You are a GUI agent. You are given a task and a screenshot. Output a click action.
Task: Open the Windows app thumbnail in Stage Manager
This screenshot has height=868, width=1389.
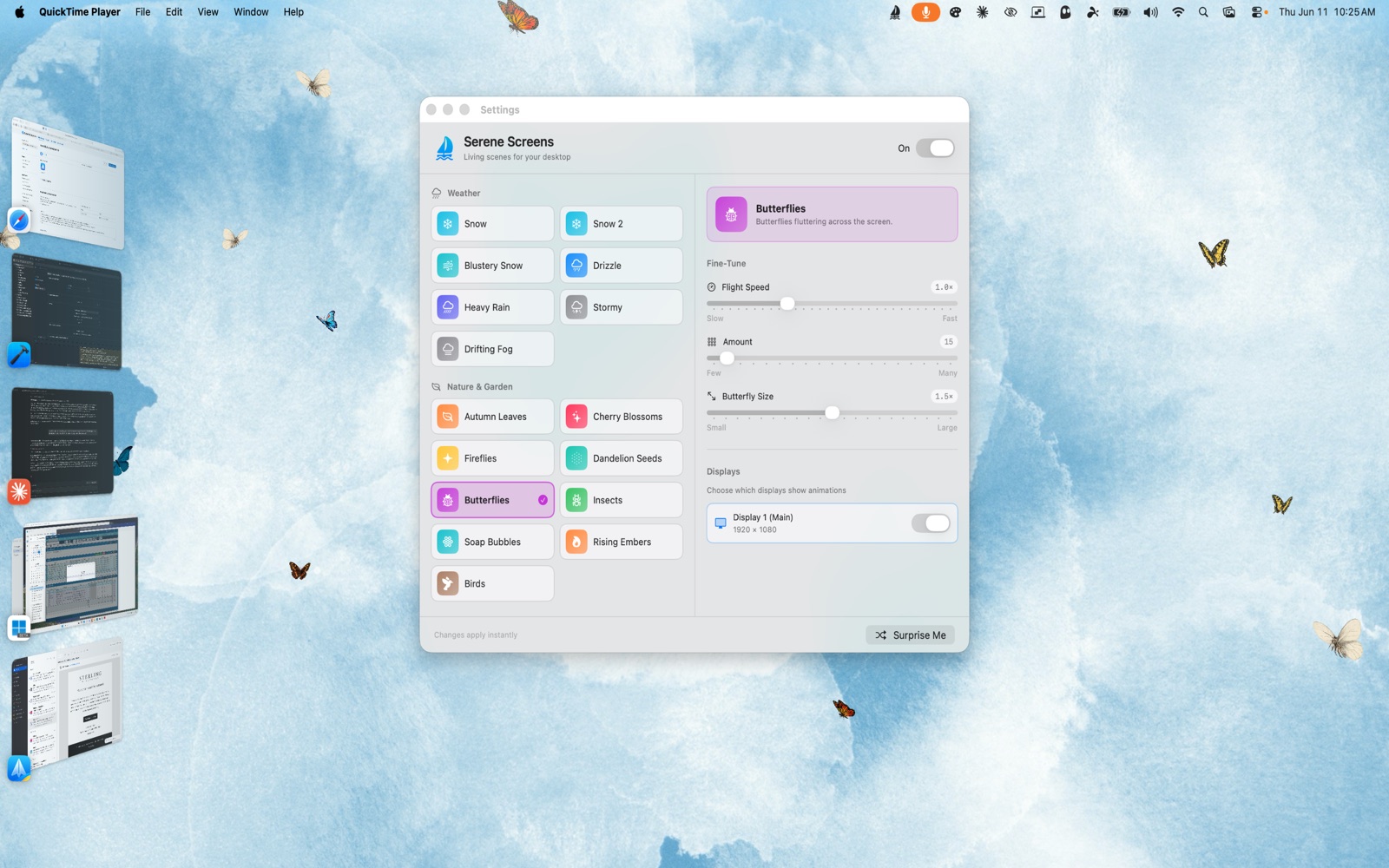pyautogui.click(x=76, y=575)
